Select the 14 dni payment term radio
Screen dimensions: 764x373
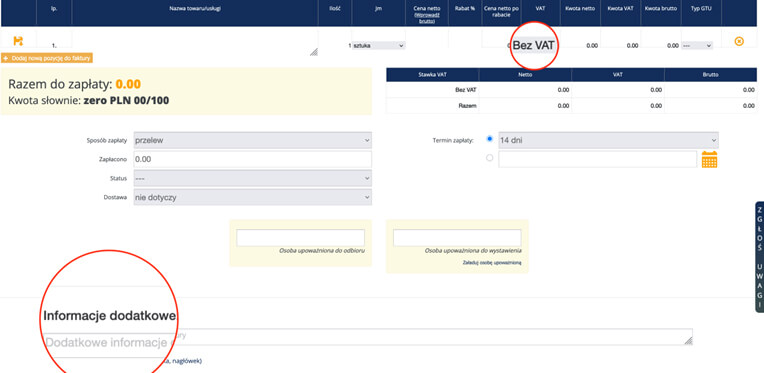pyautogui.click(x=490, y=139)
